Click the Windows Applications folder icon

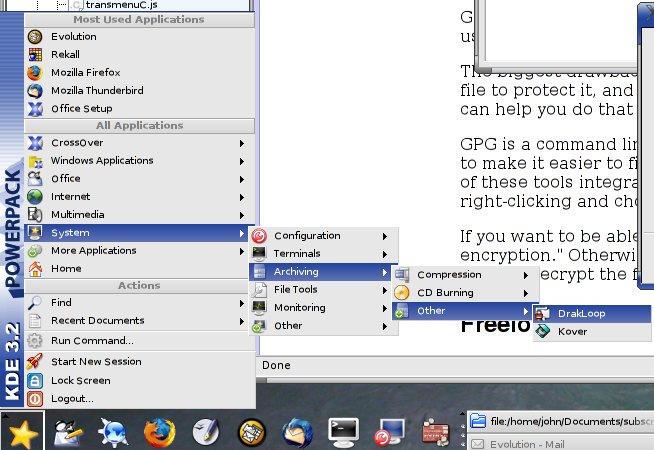(x=35, y=161)
